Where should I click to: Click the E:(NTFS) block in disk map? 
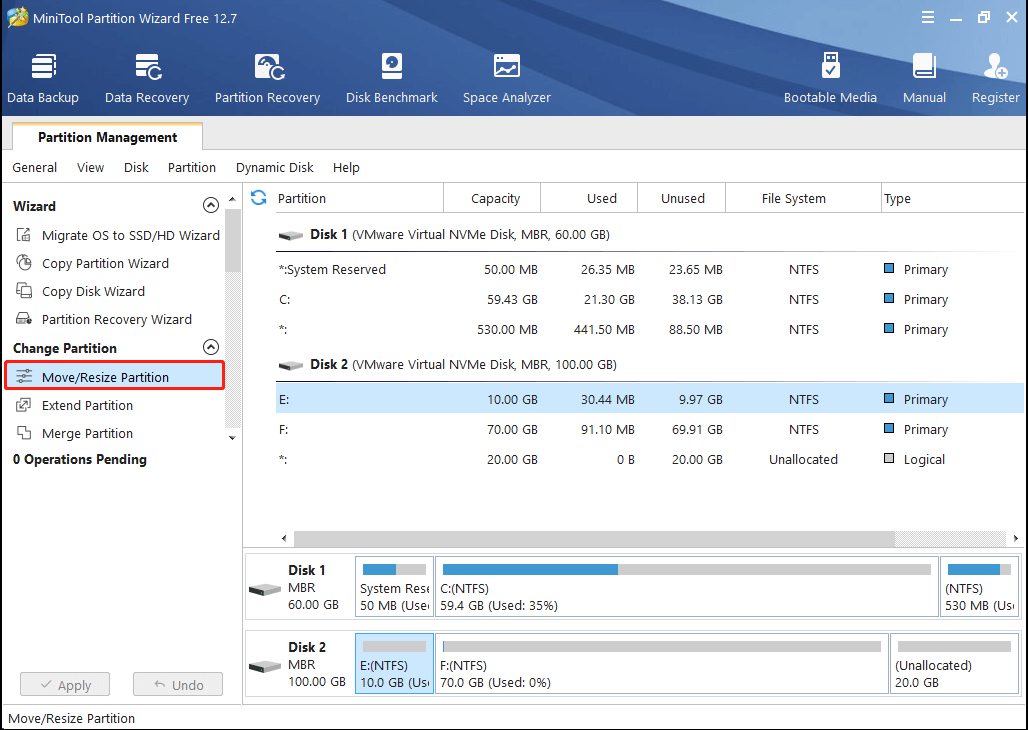pyautogui.click(x=394, y=663)
